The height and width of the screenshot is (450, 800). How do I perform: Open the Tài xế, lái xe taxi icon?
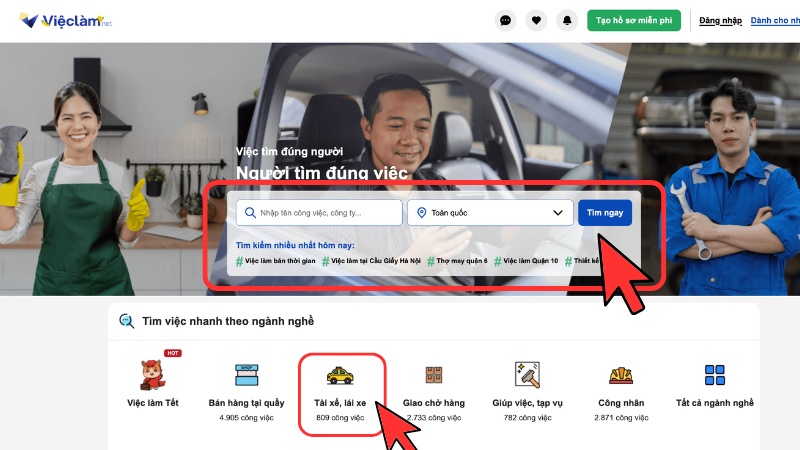click(x=340, y=376)
